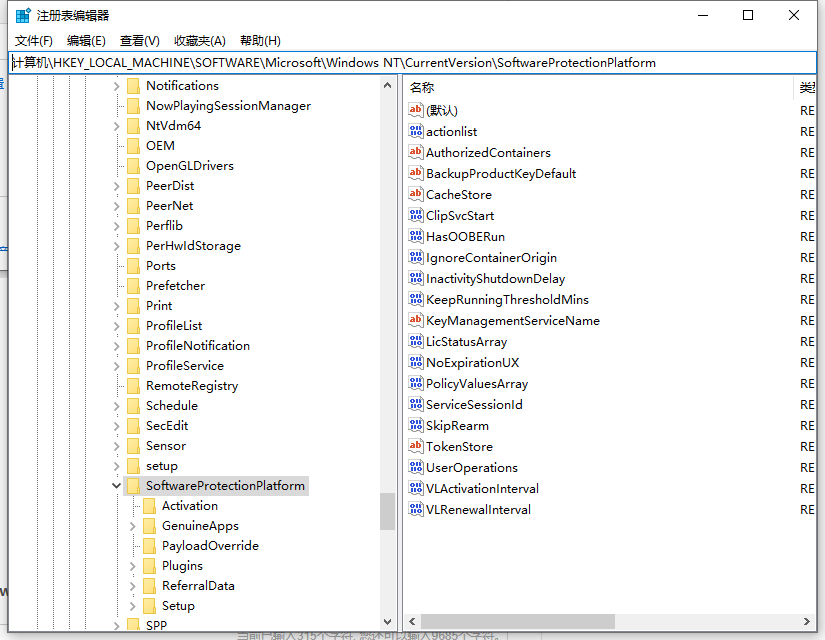825x640 pixels.
Task: Click the tree pane's vertical scrollbar thumb
Action: [387, 511]
